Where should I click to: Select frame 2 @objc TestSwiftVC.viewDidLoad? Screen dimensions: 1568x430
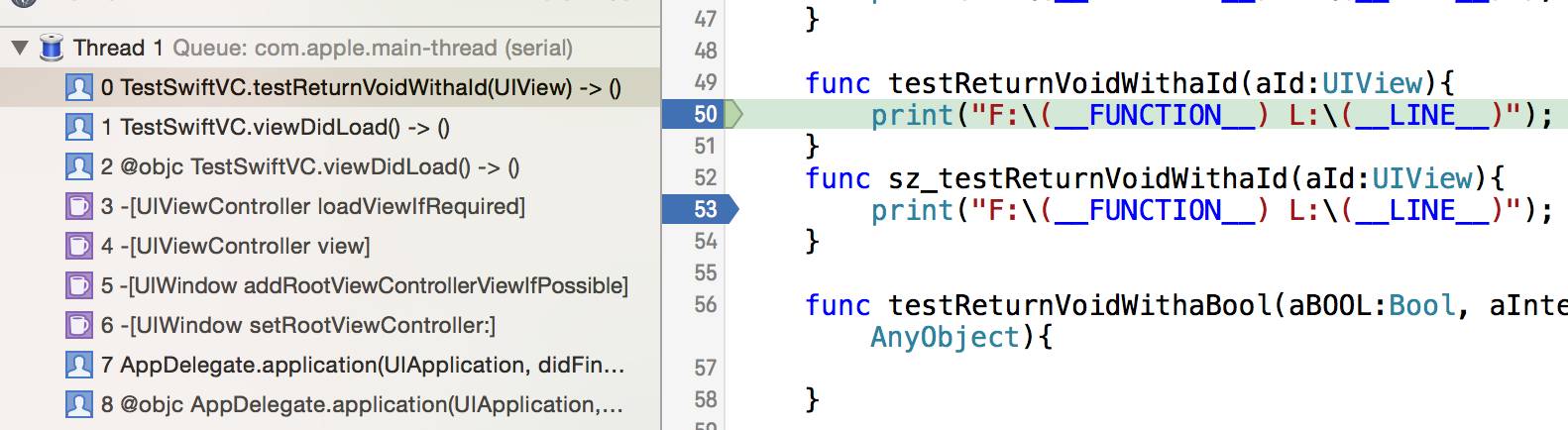(330, 166)
